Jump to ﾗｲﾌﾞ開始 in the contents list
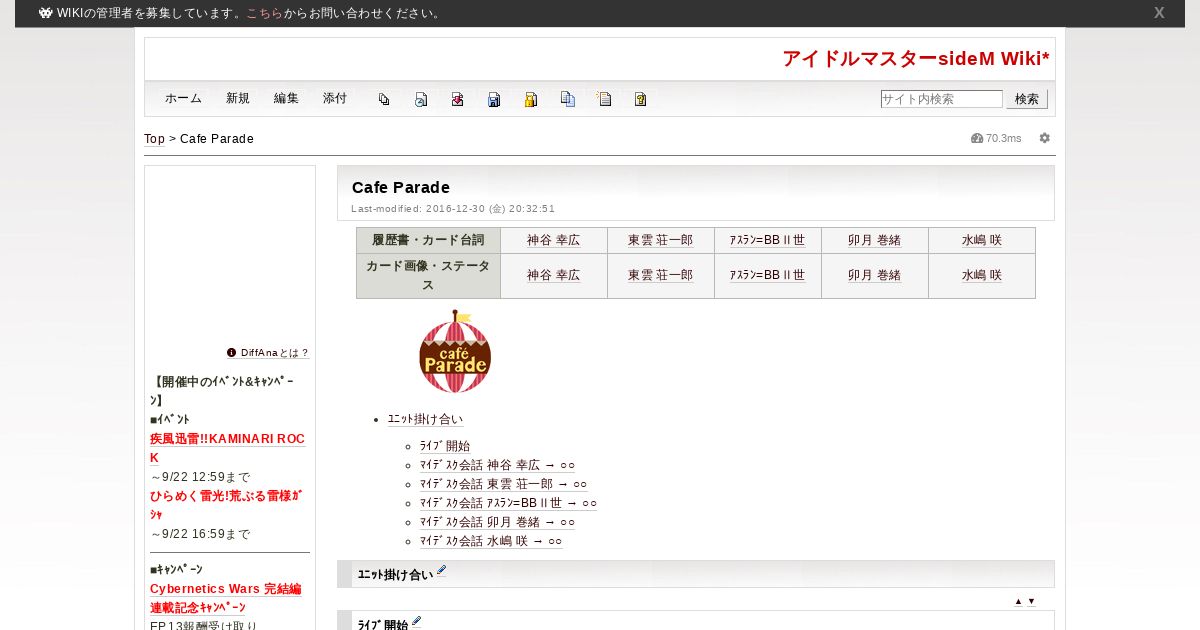1200x630 pixels. pos(445,446)
